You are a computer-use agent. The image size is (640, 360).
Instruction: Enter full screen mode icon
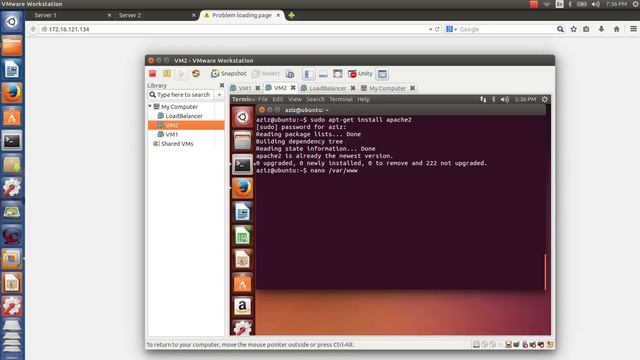338,74
